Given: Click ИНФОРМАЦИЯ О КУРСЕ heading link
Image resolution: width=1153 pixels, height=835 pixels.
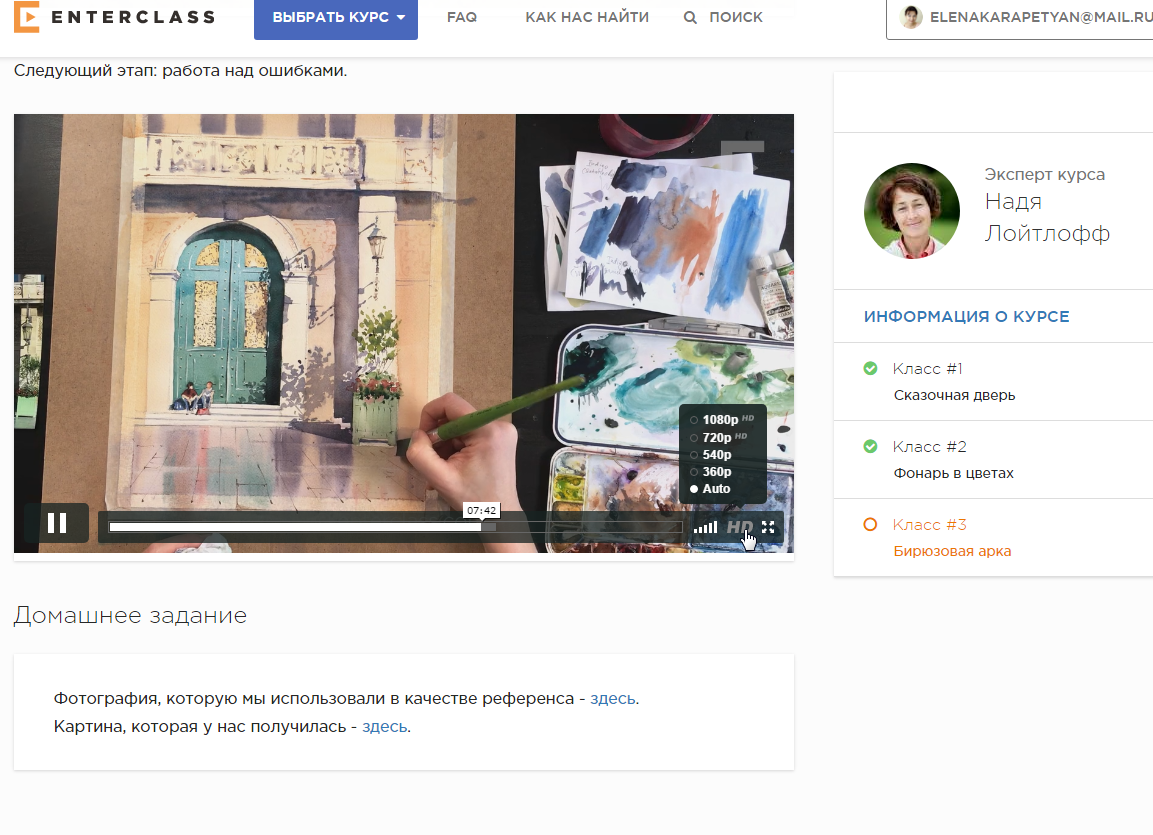Looking at the screenshot, I should (966, 317).
